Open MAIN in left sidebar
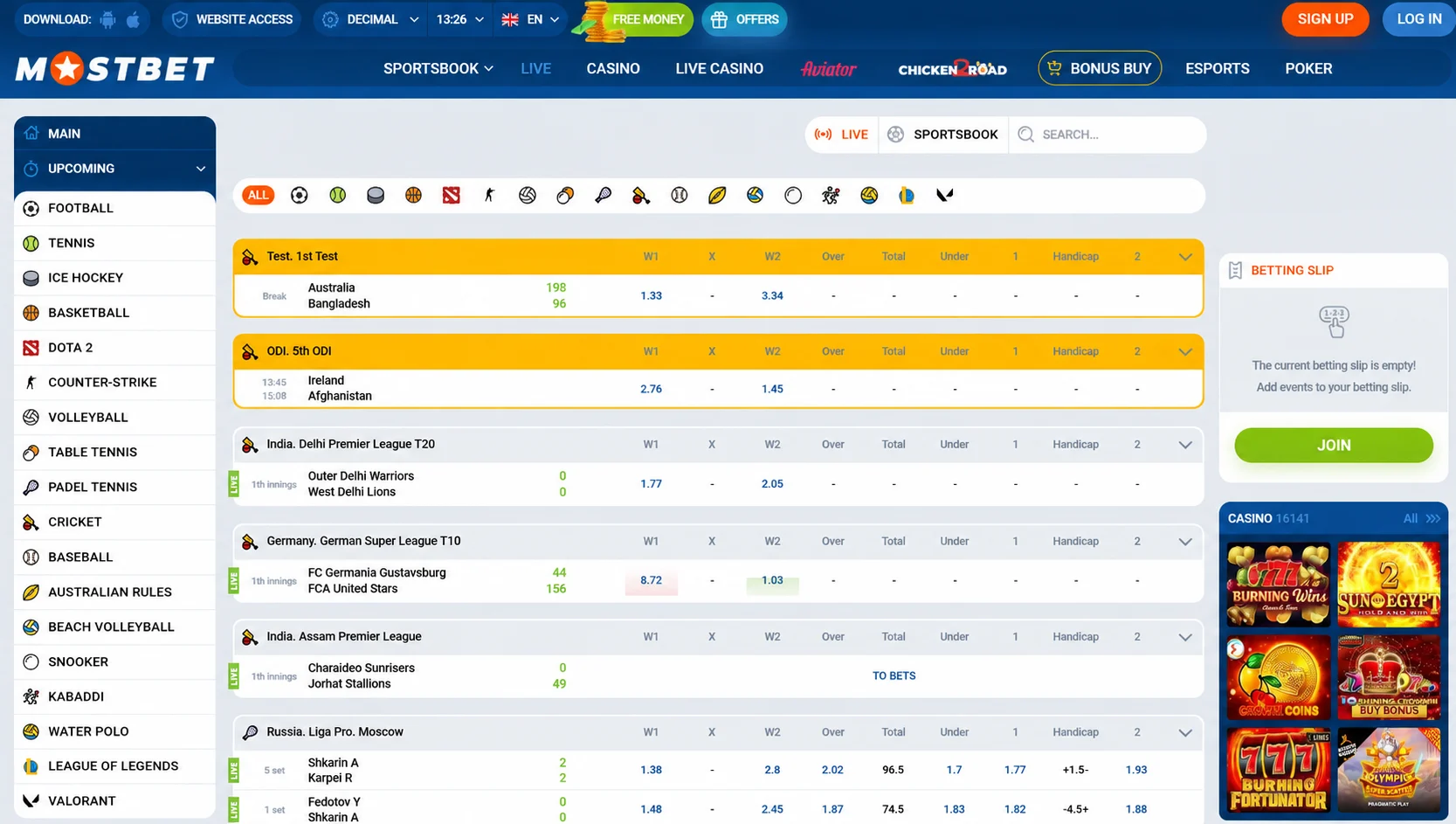The image size is (1456, 824). pos(114,134)
